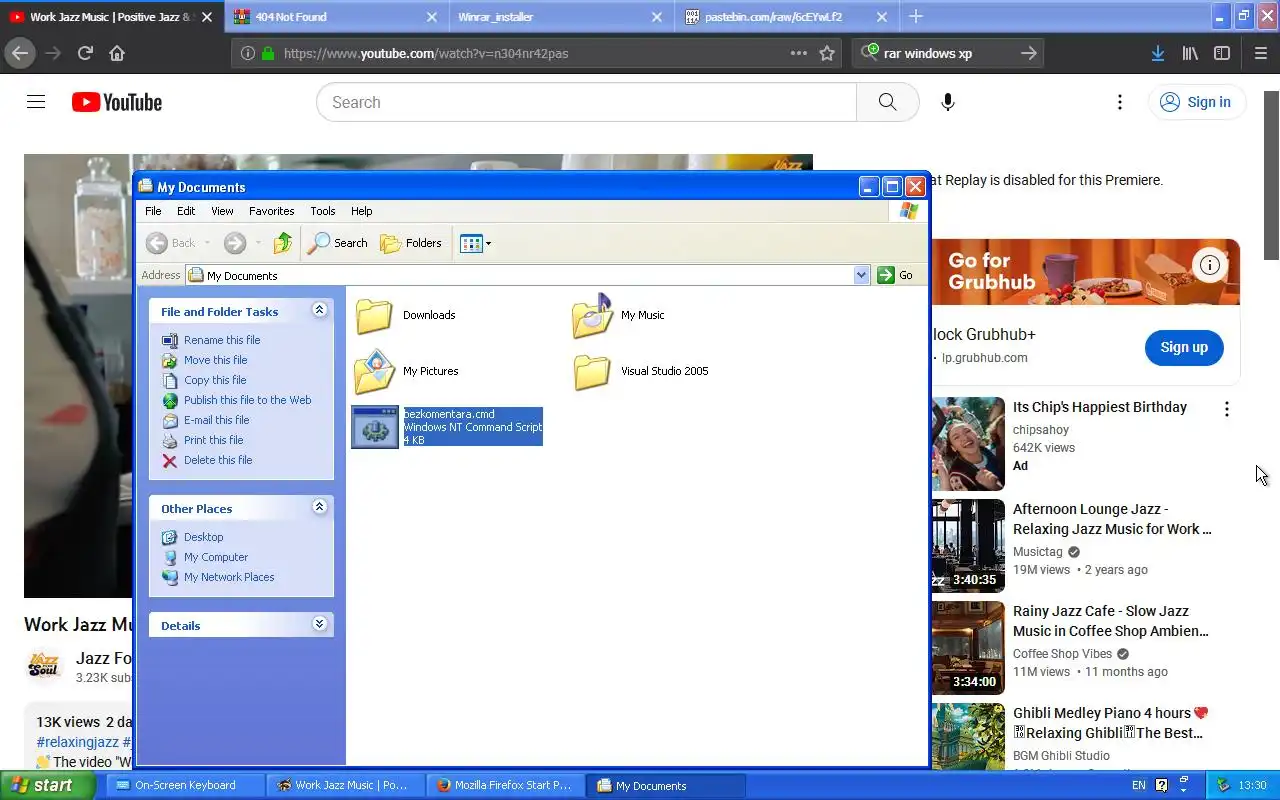Open Firefox page actions three-dot menu
This screenshot has height=800, width=1280.
(799, 53)
